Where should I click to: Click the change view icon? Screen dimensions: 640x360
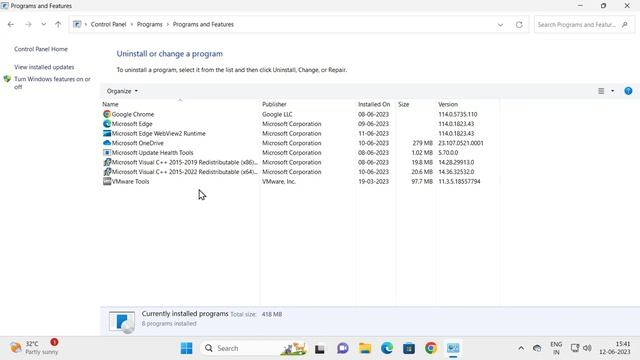coord(601,91)
